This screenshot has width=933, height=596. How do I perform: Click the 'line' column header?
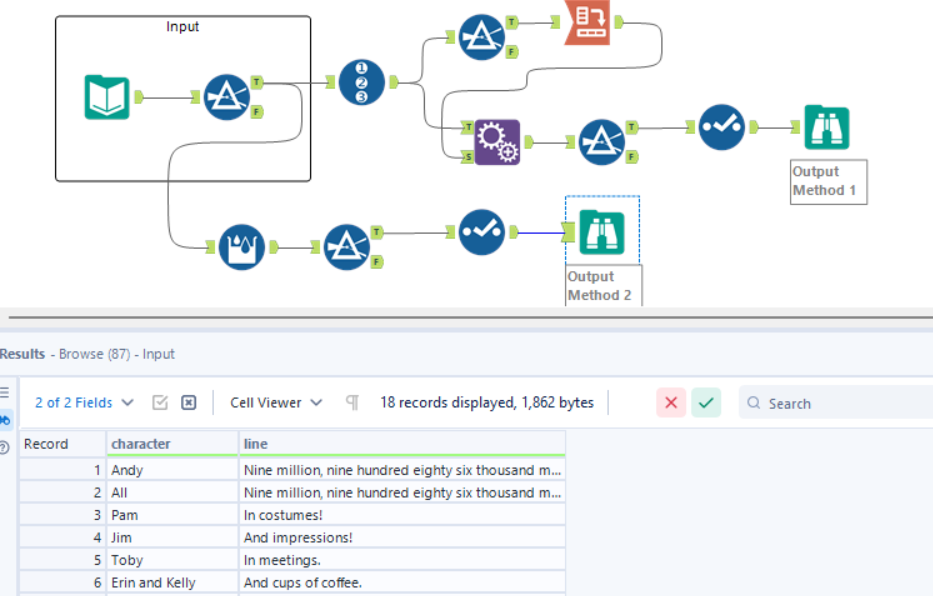point(402,444)
